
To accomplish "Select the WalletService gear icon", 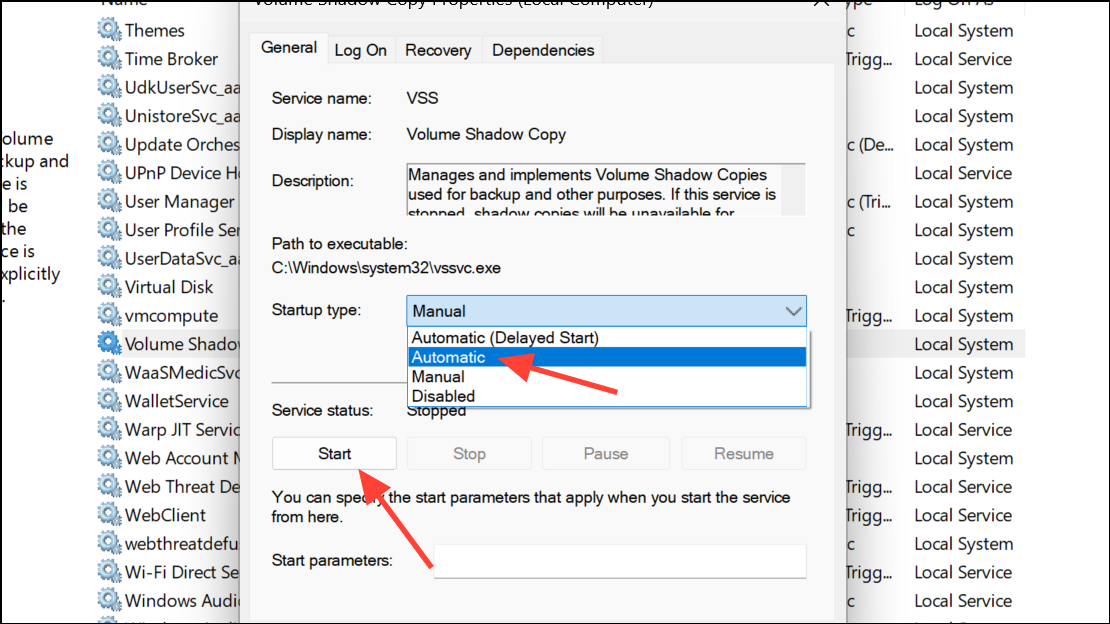I will (x=108, y=401).
